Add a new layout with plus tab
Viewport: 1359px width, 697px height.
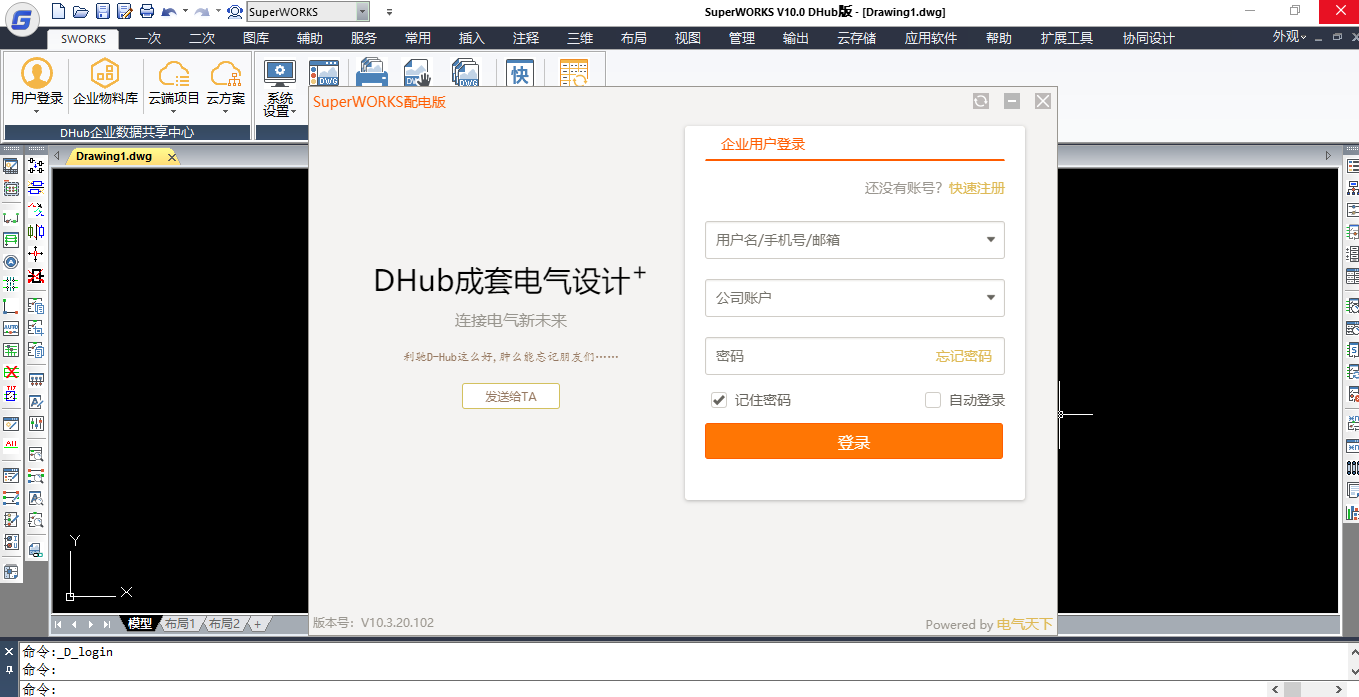click(257, 623)
